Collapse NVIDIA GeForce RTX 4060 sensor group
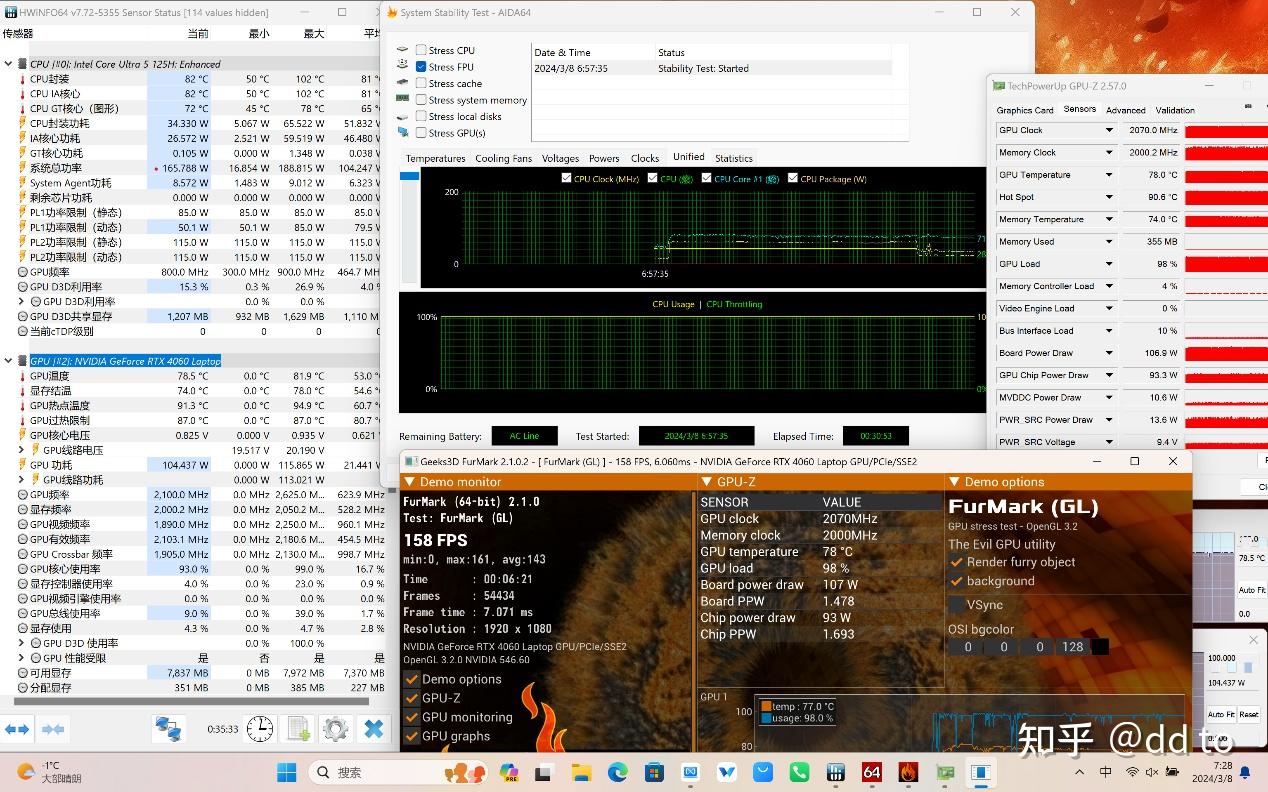Viewport: 1268px width, 792px height. 8,361
